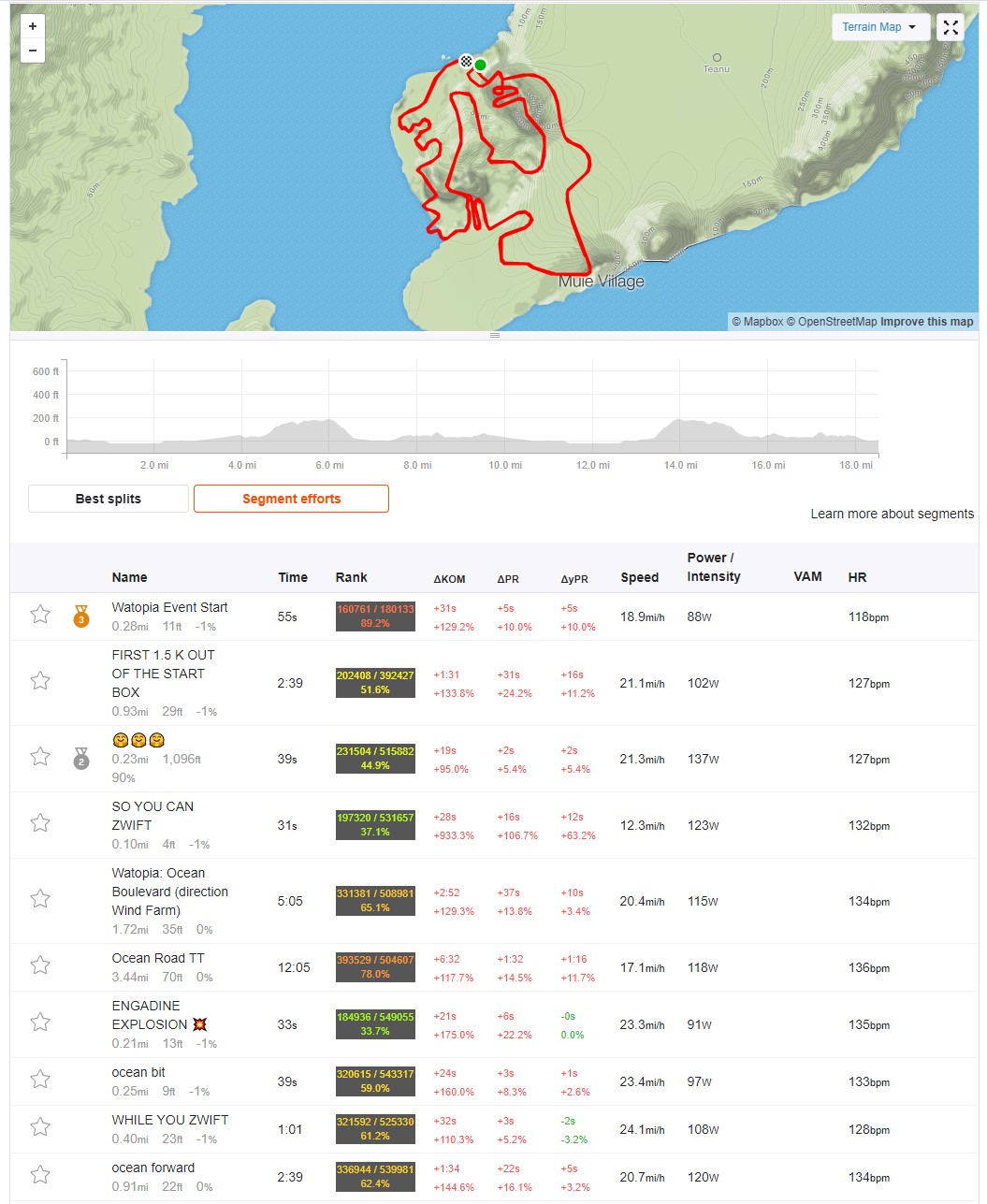This screenshot has height=1204, width=987.
Task: Sort by Time column header
Action: 293,577
